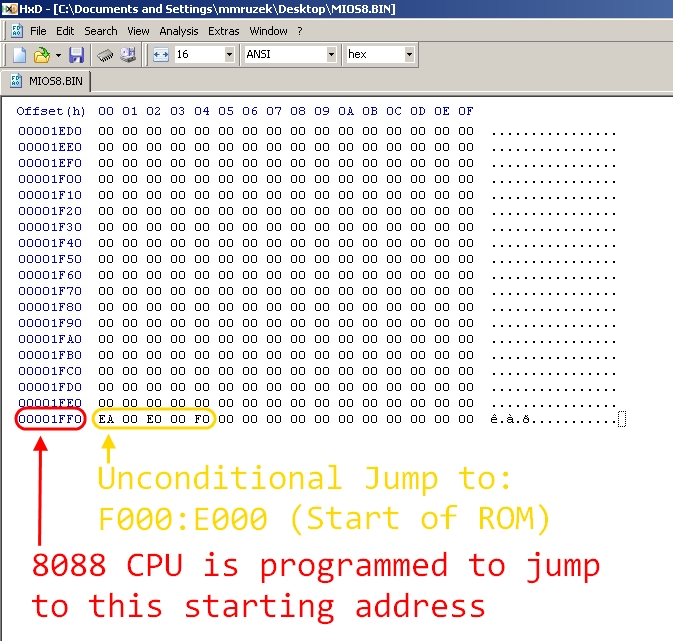The image size is (673, 641).
Task: Open the ? help menu
Action: tap(300, 31)
